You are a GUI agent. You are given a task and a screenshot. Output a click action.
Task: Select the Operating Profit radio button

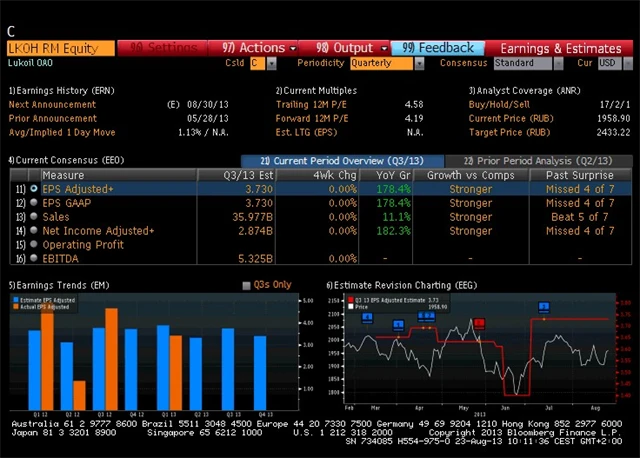(34, 244)
